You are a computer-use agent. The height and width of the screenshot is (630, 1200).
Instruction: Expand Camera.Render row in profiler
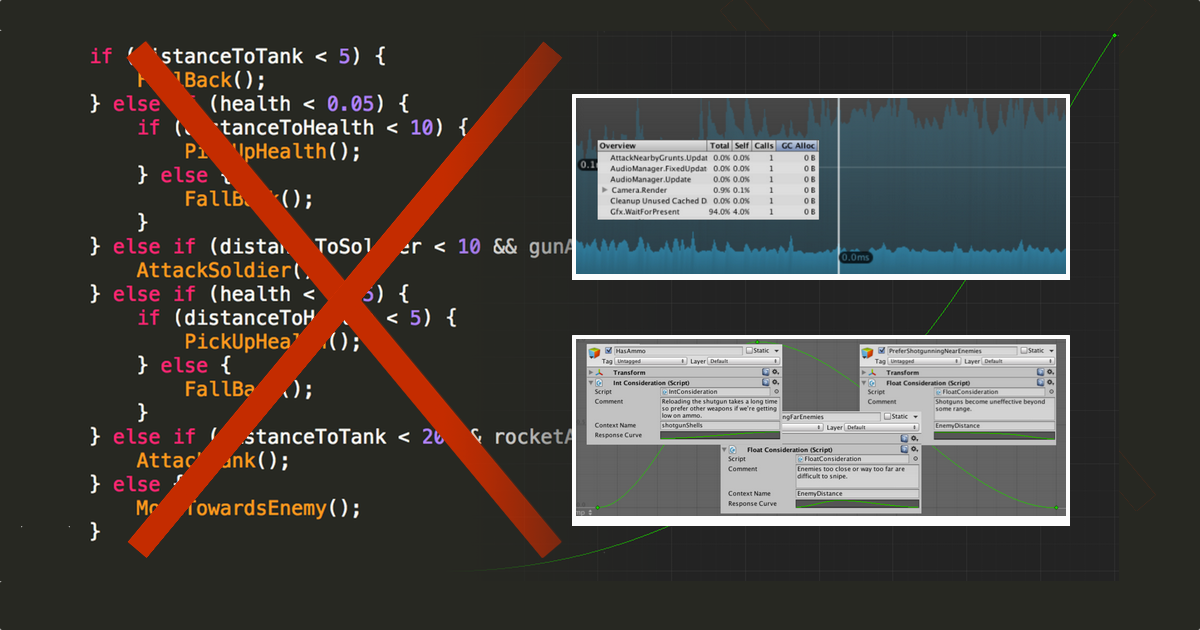click(x=604, y=190)
